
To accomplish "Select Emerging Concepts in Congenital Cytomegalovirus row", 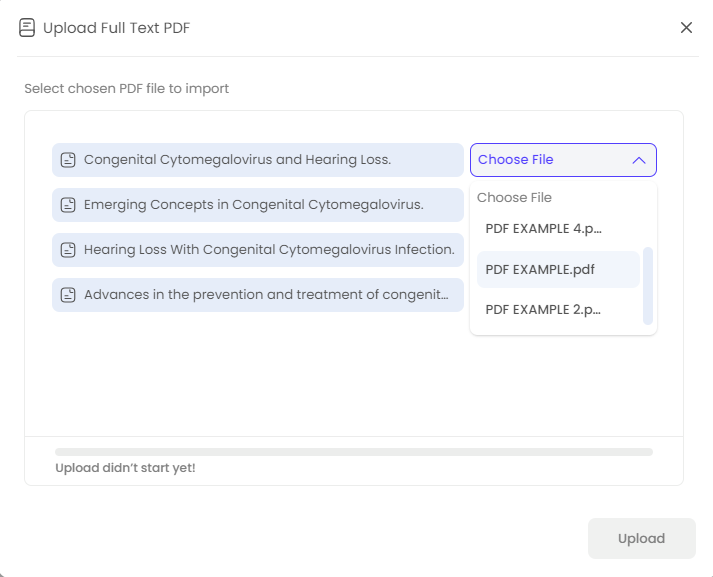I will click(x=253, y=205).
